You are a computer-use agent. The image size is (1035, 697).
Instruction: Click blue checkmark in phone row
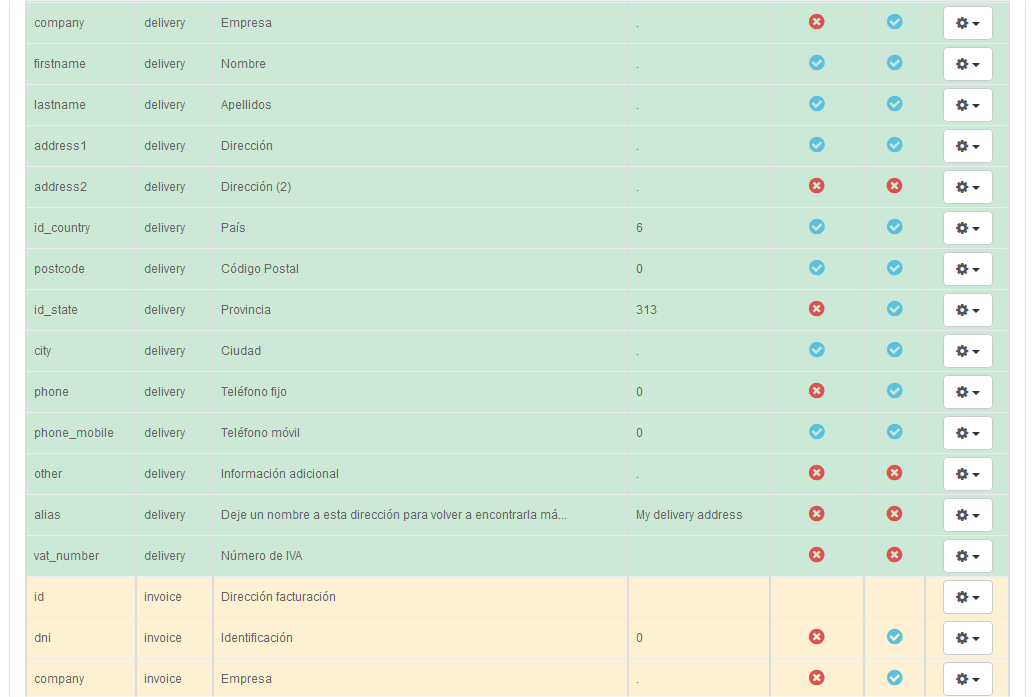[894, 391]
